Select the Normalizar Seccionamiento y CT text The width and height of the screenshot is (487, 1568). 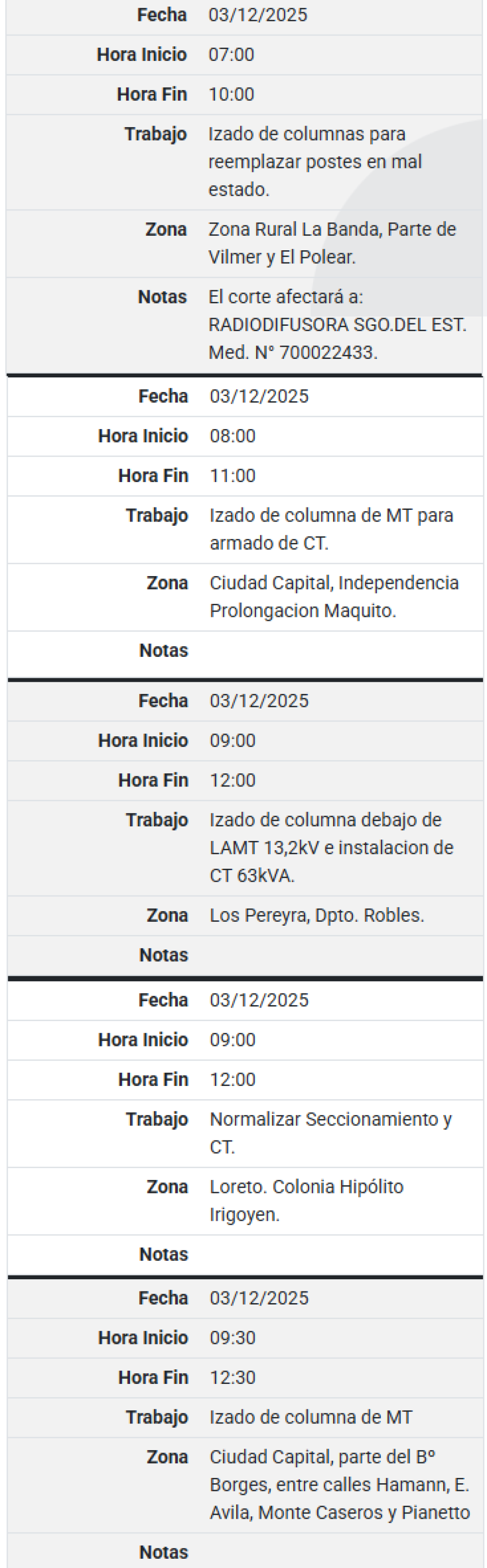(330, 1132)
